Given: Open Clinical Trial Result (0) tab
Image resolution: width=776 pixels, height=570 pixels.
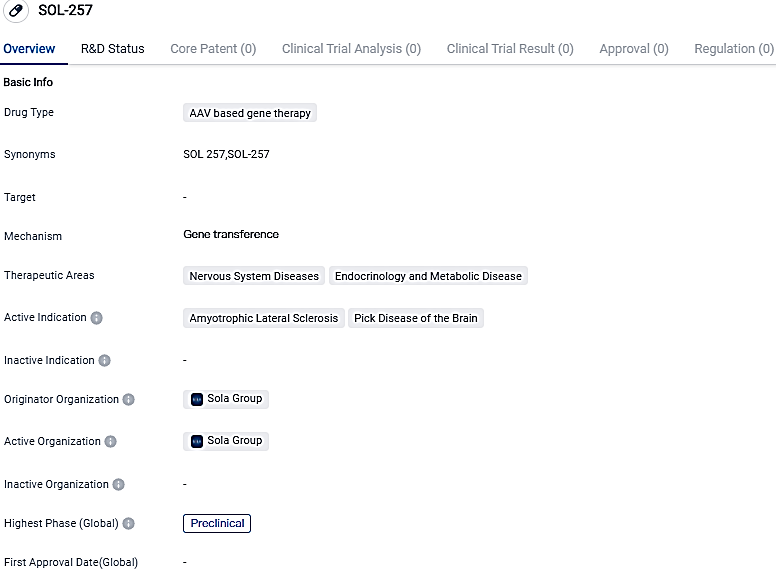Looking at the screenshot, I should (x=510, y=48).
